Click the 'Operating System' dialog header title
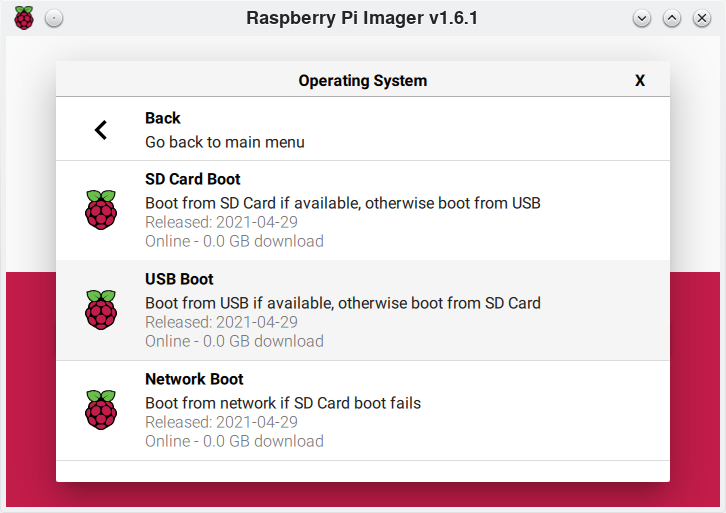Screen dimensions: 726x513 362,81
